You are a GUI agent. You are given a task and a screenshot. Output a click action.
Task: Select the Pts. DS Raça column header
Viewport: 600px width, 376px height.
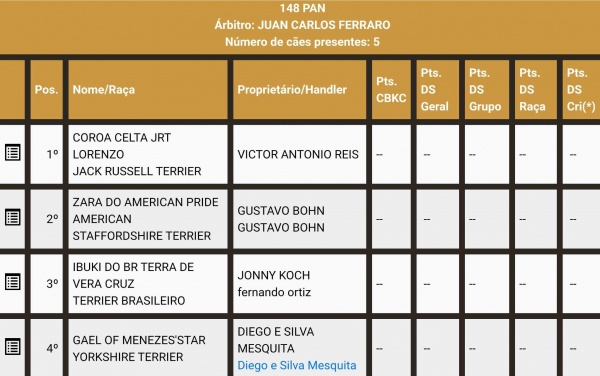coord(536,90)
